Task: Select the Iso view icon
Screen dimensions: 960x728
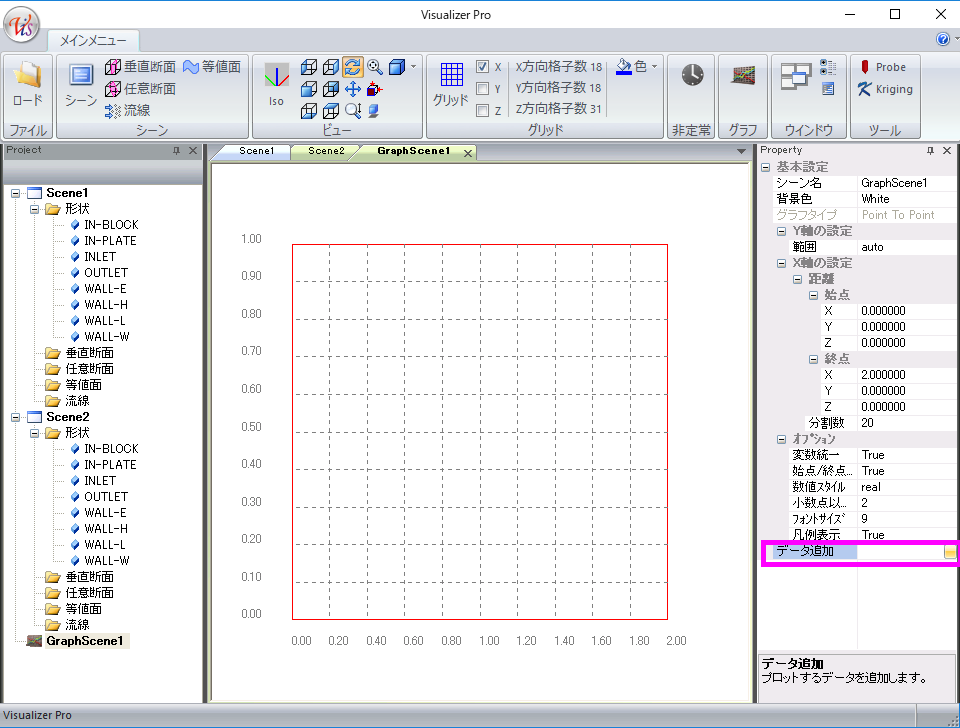Action: coord(276,84)
